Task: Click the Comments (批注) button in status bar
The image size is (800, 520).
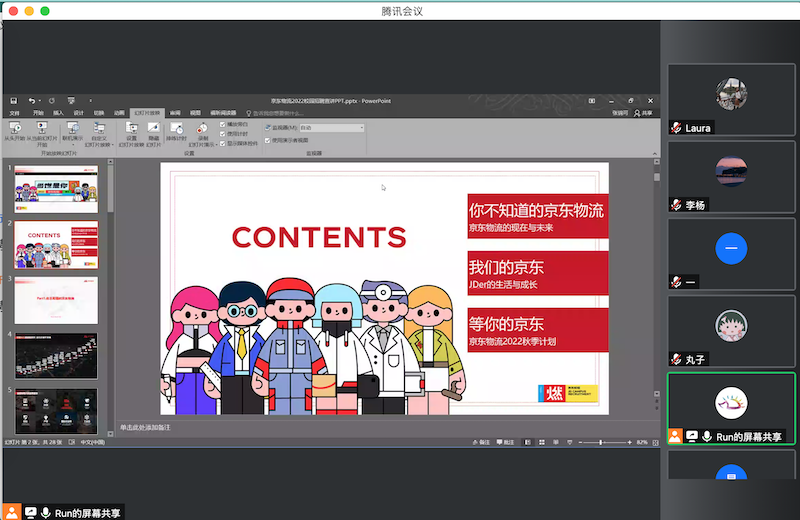Action: (506, 442)
